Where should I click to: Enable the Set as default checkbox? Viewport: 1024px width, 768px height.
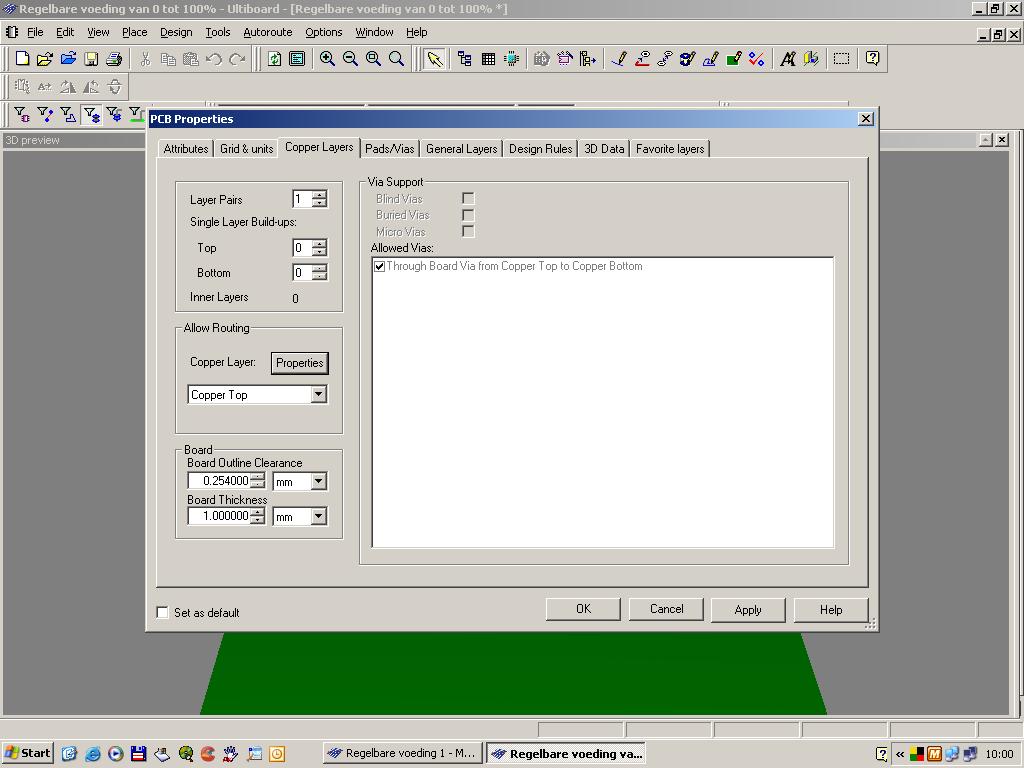coord(163,612)
